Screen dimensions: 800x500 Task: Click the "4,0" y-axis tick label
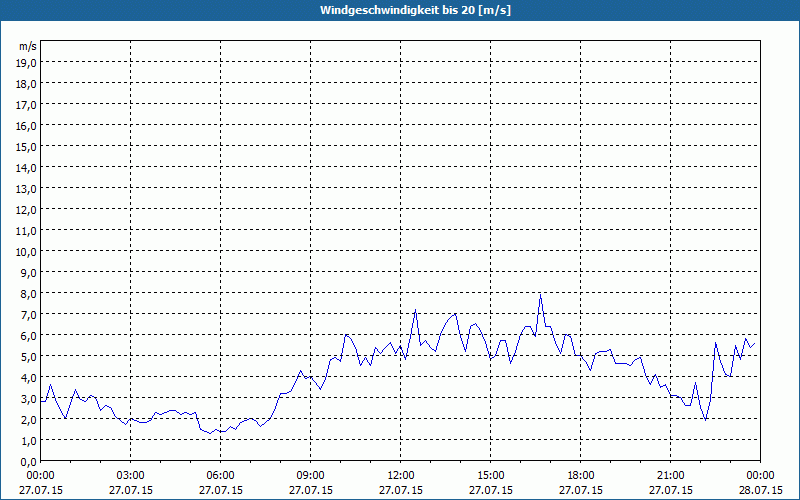(28, 378)
